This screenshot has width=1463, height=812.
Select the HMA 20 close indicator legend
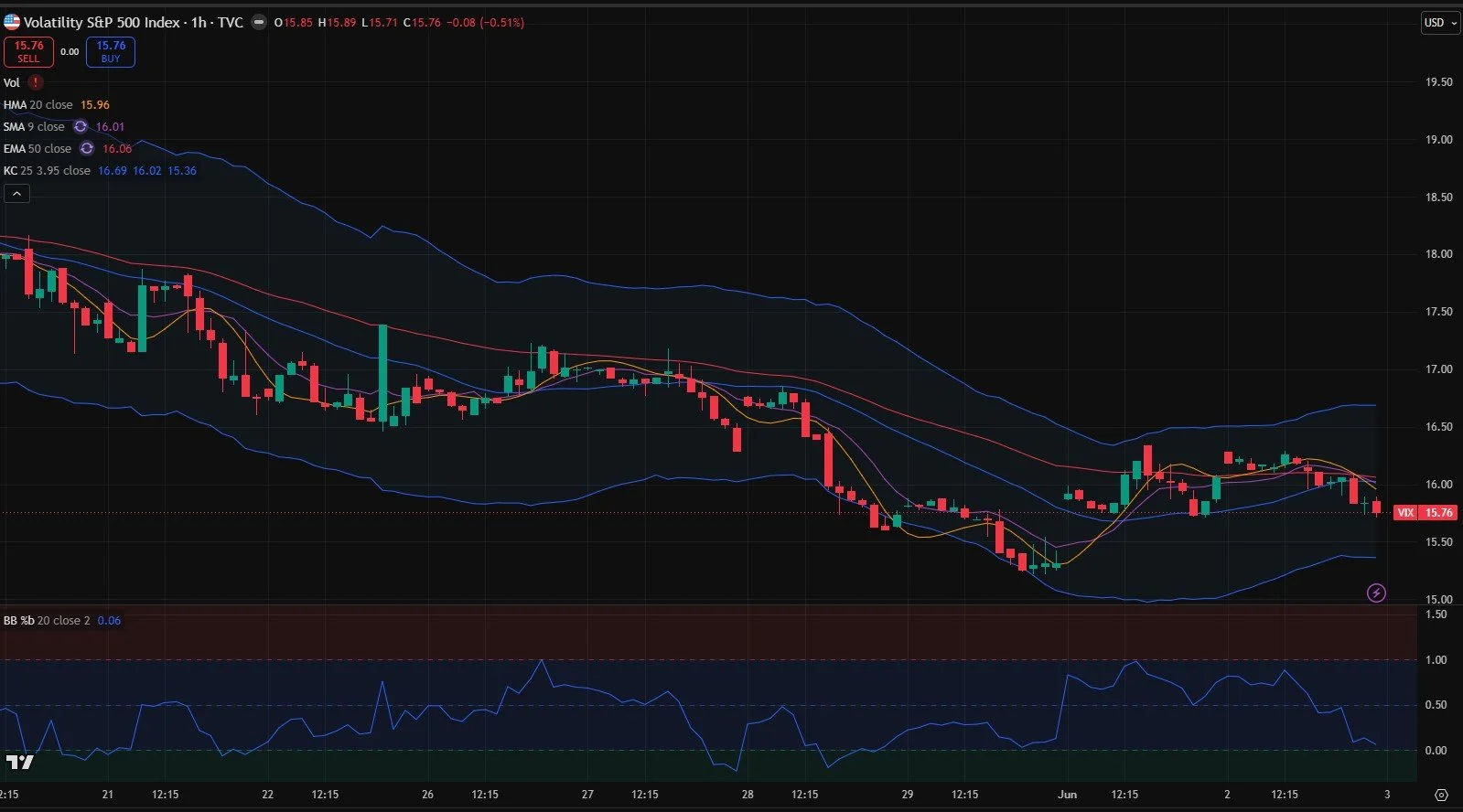[38, 105]
